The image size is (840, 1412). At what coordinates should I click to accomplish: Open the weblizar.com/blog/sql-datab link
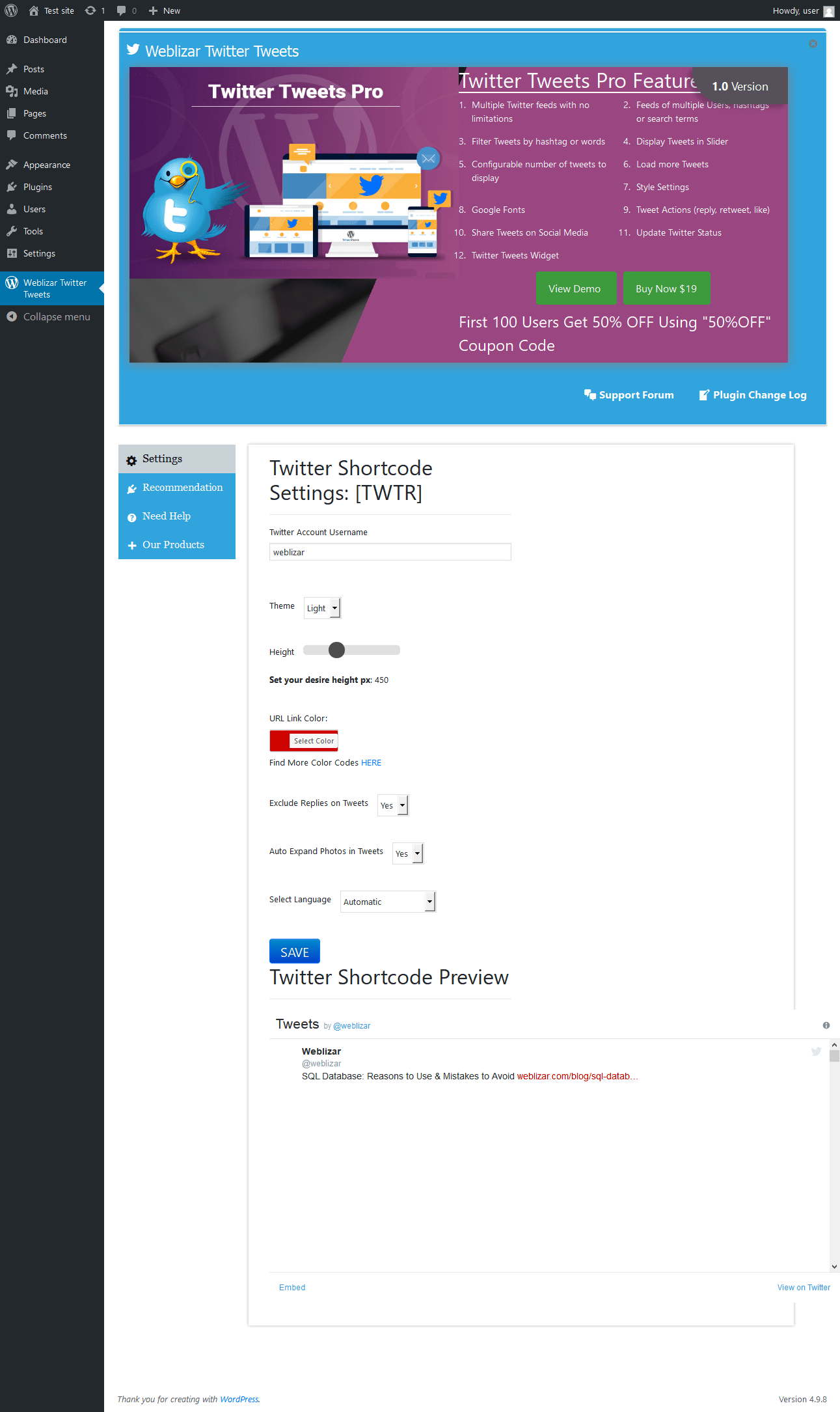[577, 1076]
